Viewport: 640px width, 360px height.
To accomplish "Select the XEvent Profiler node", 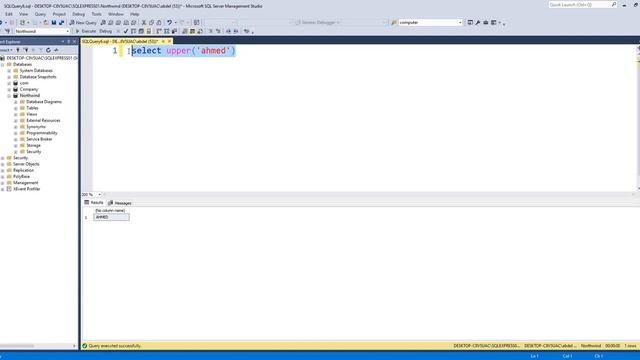I will tap(27, 189).
